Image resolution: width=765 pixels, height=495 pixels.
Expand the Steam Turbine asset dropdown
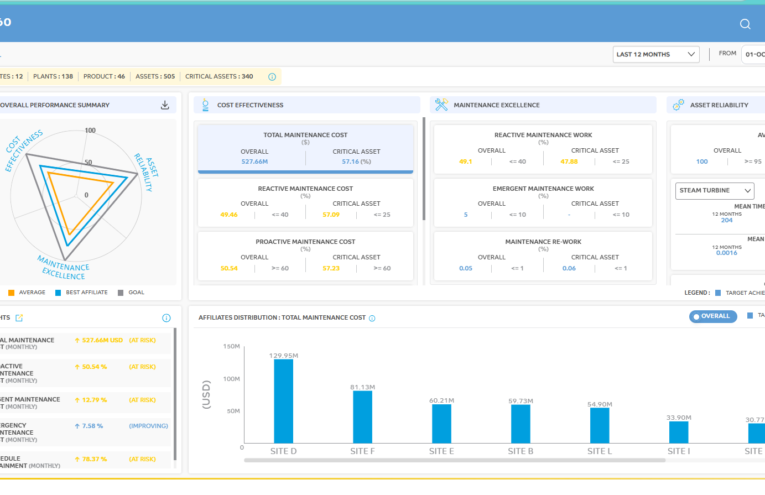click(x=714, y=191)
